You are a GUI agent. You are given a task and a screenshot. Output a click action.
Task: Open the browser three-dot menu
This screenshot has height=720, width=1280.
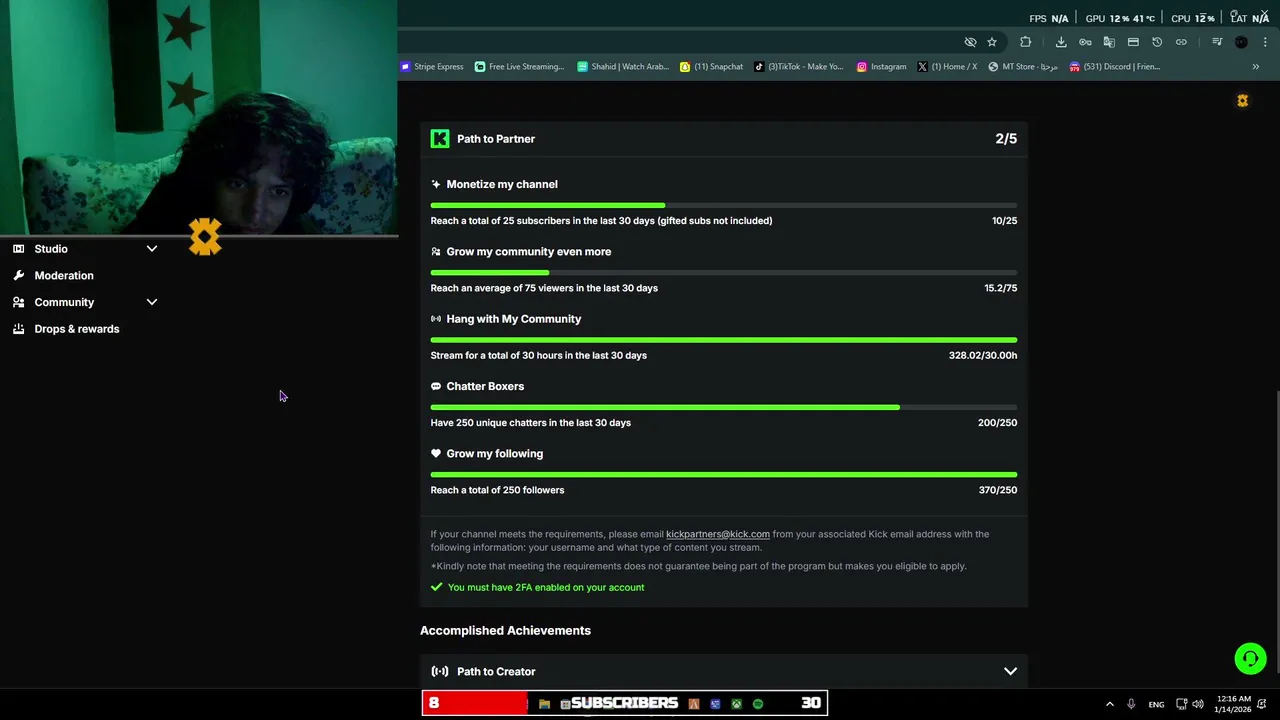coord(1265,42)
